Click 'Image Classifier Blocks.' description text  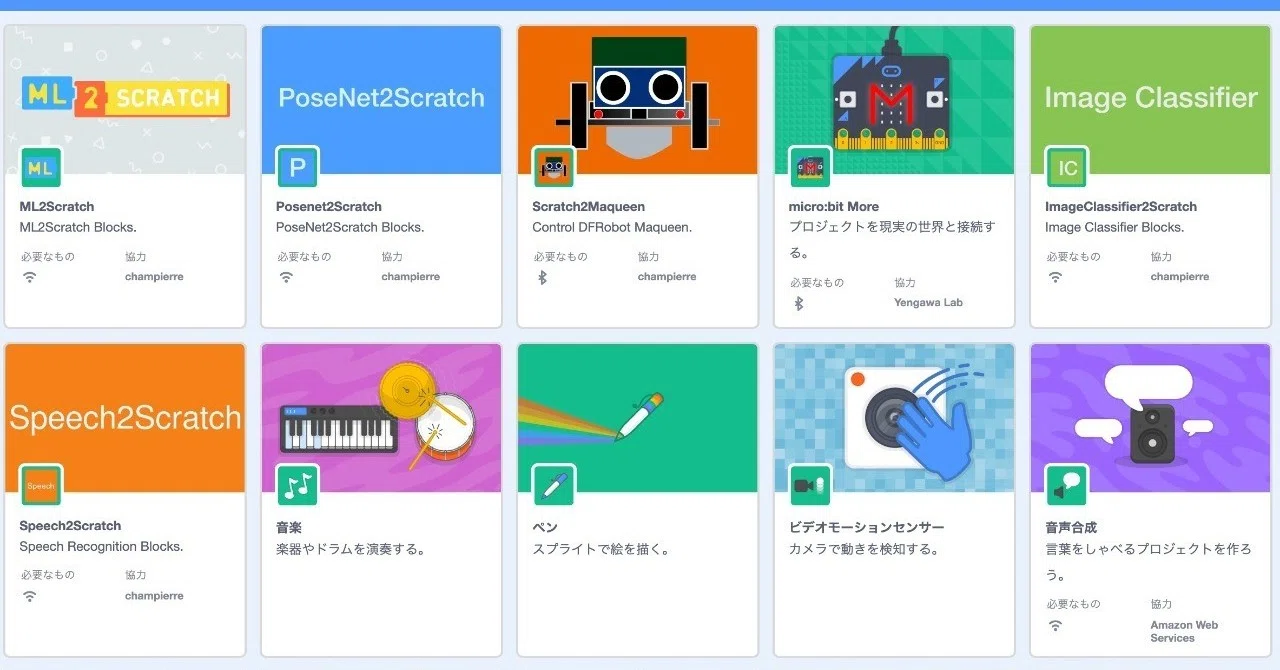pos(1114,228)
